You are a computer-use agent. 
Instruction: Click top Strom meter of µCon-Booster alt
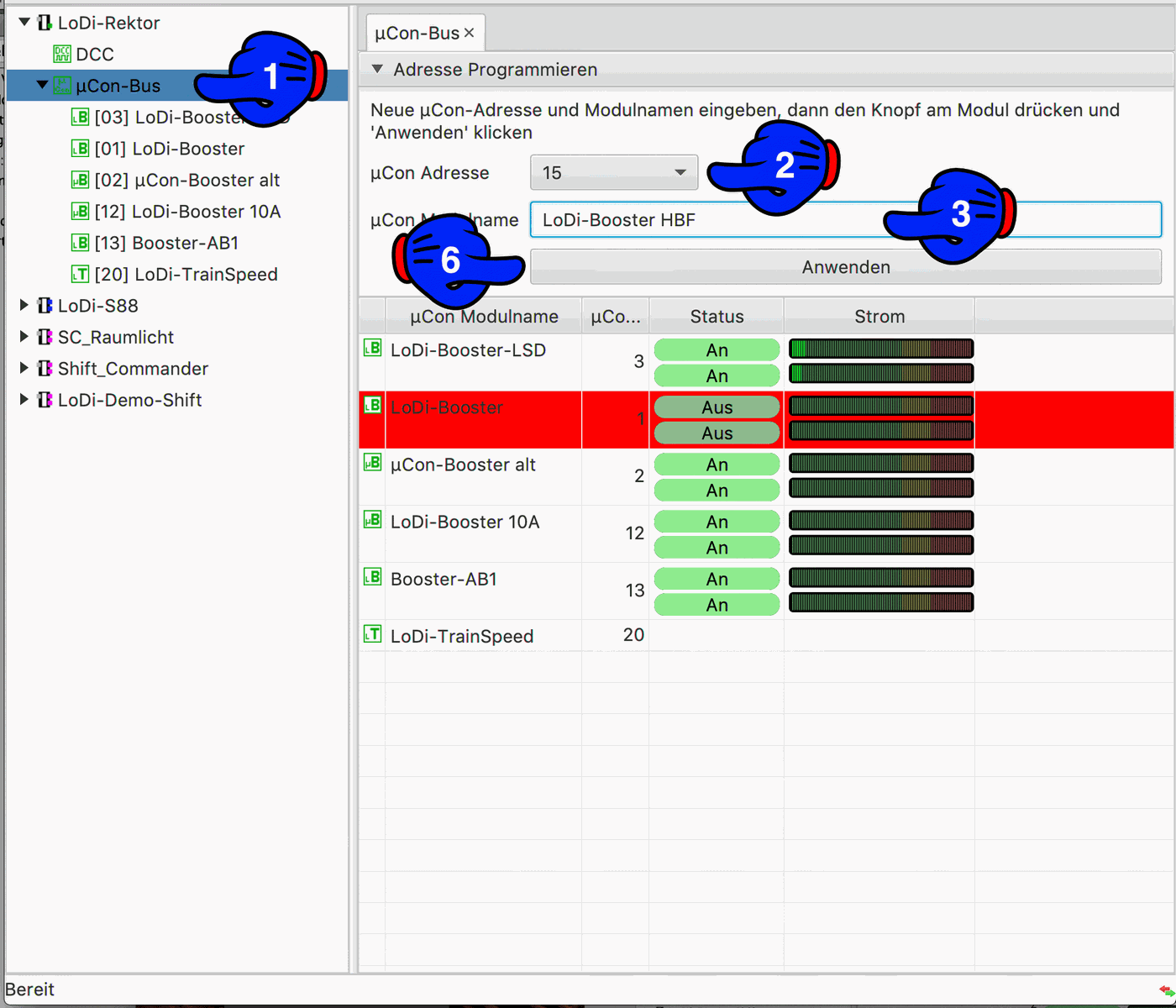pos(881,463)
